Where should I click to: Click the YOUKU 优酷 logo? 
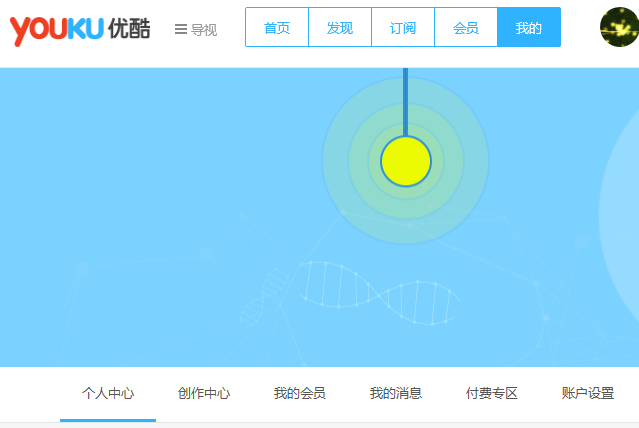pyautogui.click(x=80, y=30)
